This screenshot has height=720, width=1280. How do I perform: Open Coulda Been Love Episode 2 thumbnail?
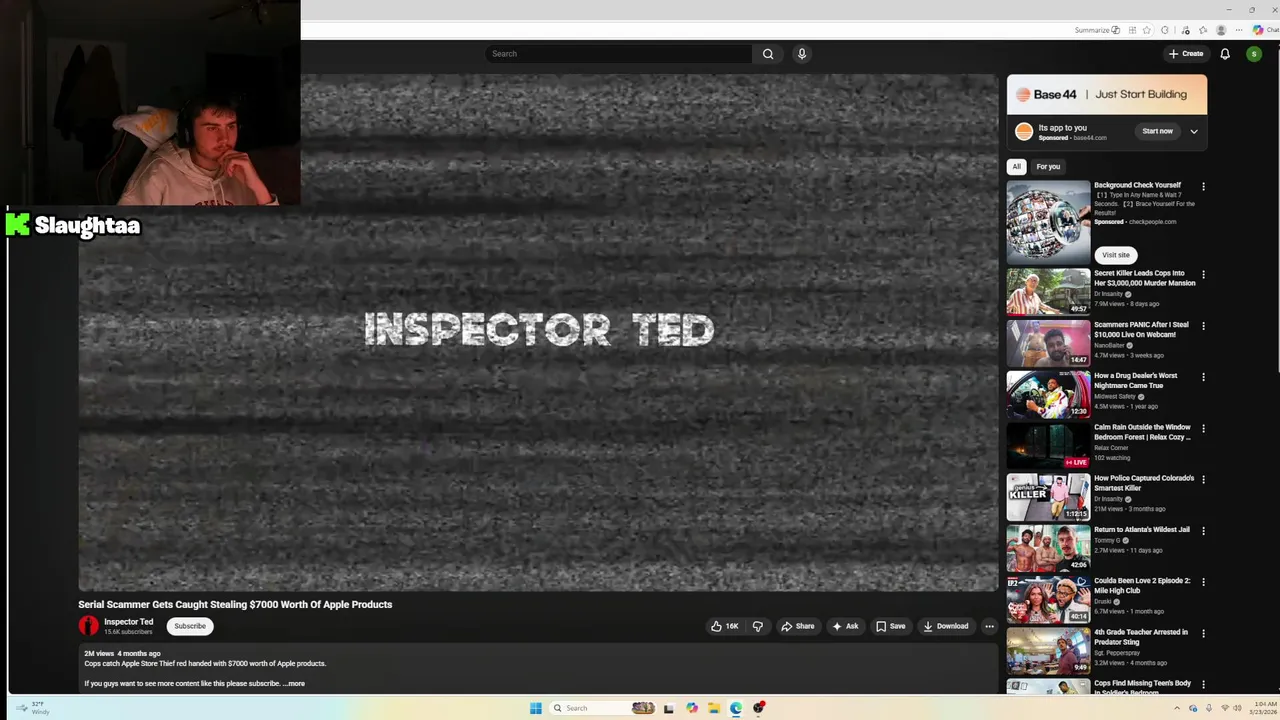tap(1048, 599)
